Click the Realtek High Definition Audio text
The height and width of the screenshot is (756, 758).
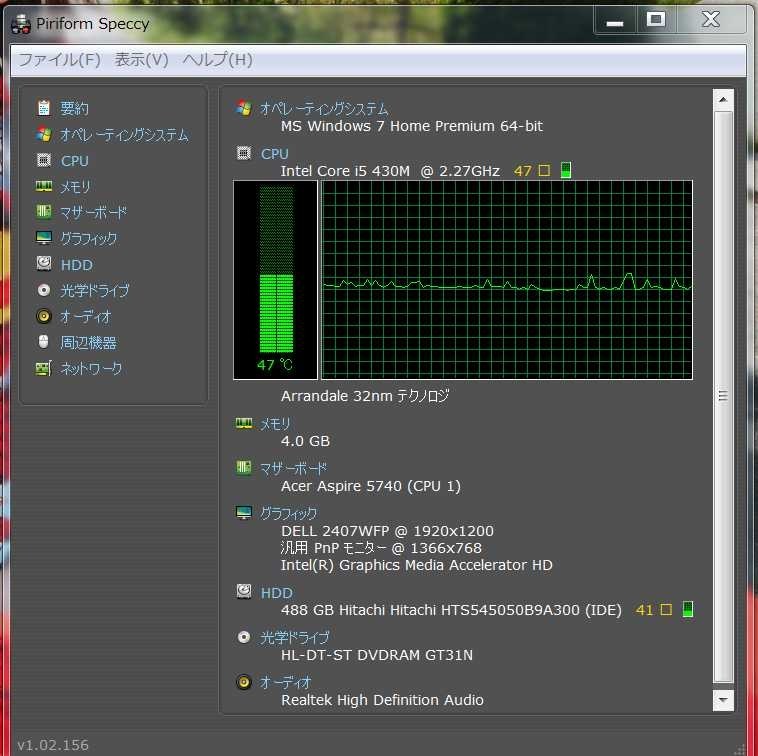click(x=382, y=700)
